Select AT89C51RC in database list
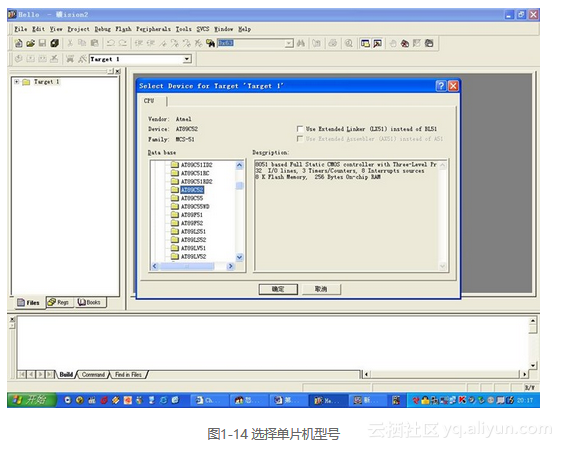Viewport: 563px width, 449px height. (x=195, y=173)
